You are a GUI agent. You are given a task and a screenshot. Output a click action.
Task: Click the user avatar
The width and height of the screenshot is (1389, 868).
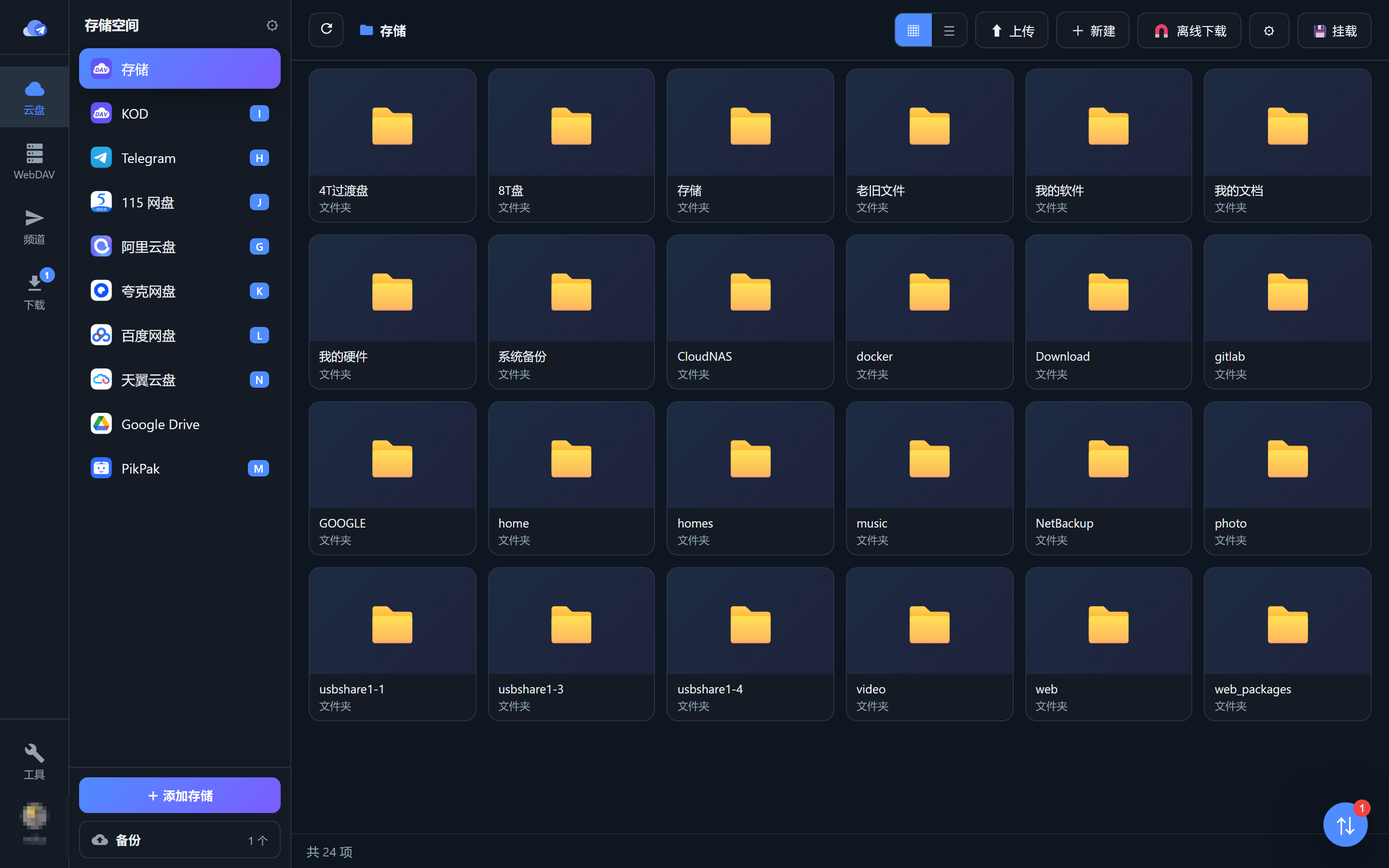point(34,816)
